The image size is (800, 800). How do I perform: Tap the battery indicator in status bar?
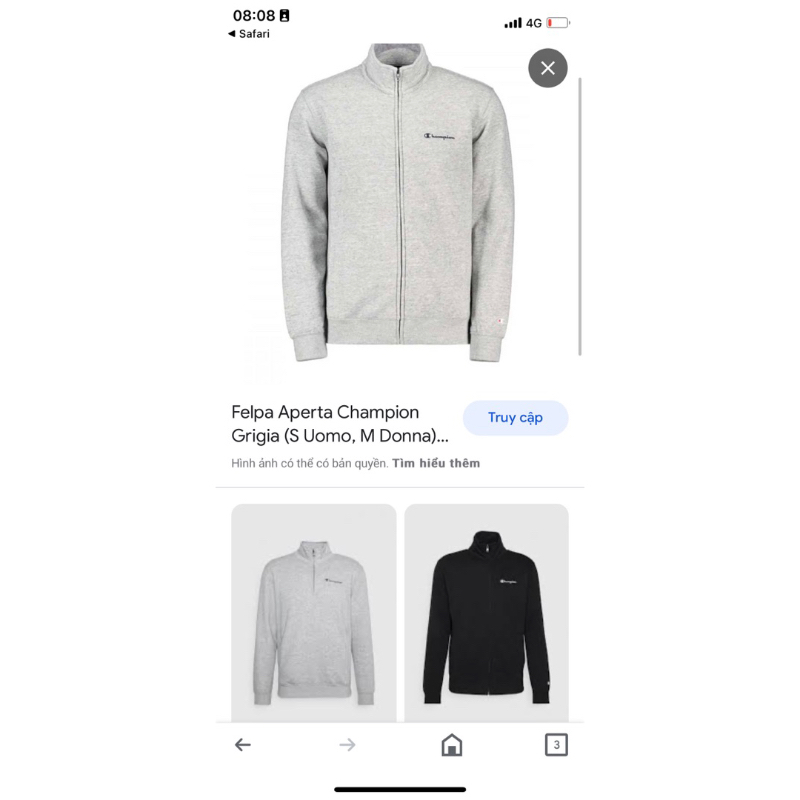click(558, 23)
